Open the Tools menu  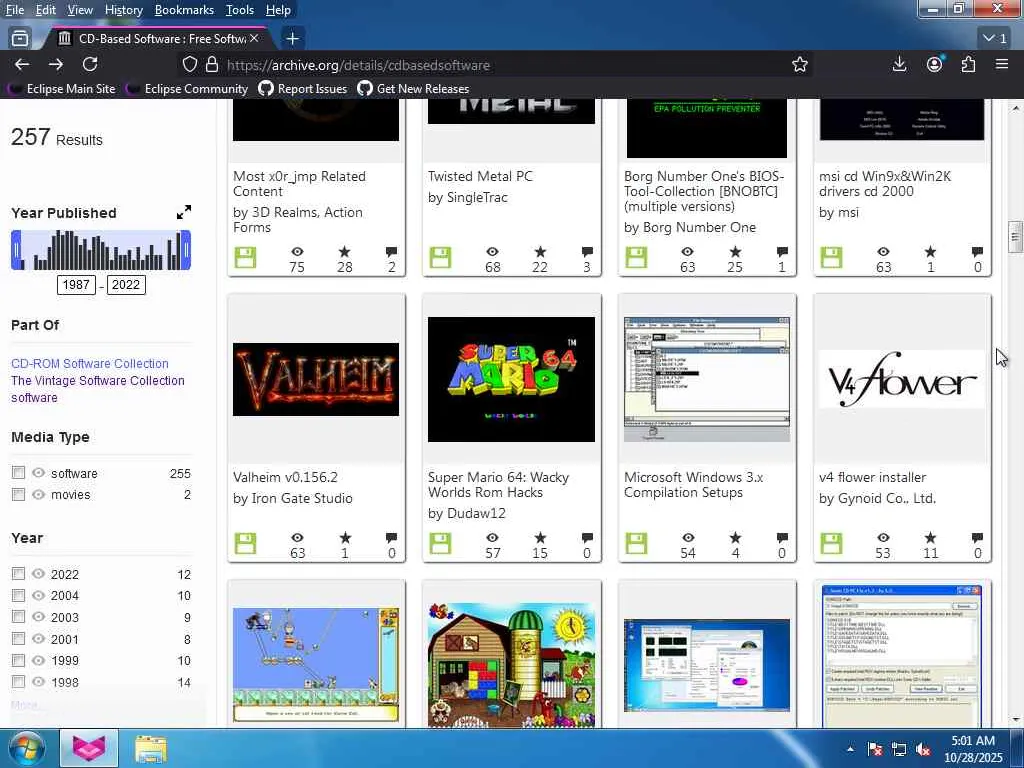[x=240, y=10]
